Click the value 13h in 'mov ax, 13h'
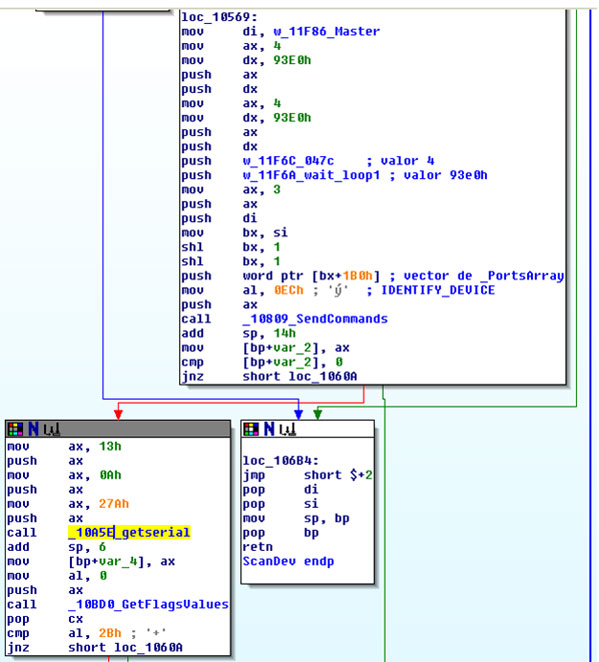 point(110,446)
